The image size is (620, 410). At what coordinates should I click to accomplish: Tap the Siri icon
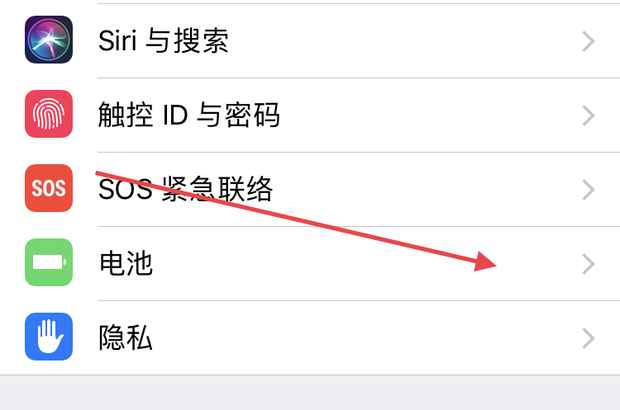click(49, 40)
